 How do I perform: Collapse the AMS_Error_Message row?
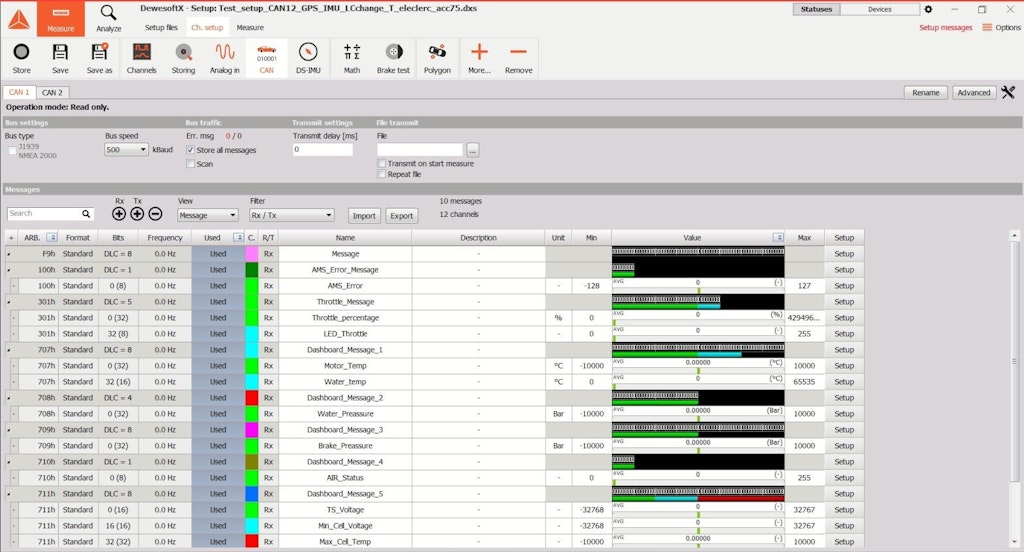9,270
